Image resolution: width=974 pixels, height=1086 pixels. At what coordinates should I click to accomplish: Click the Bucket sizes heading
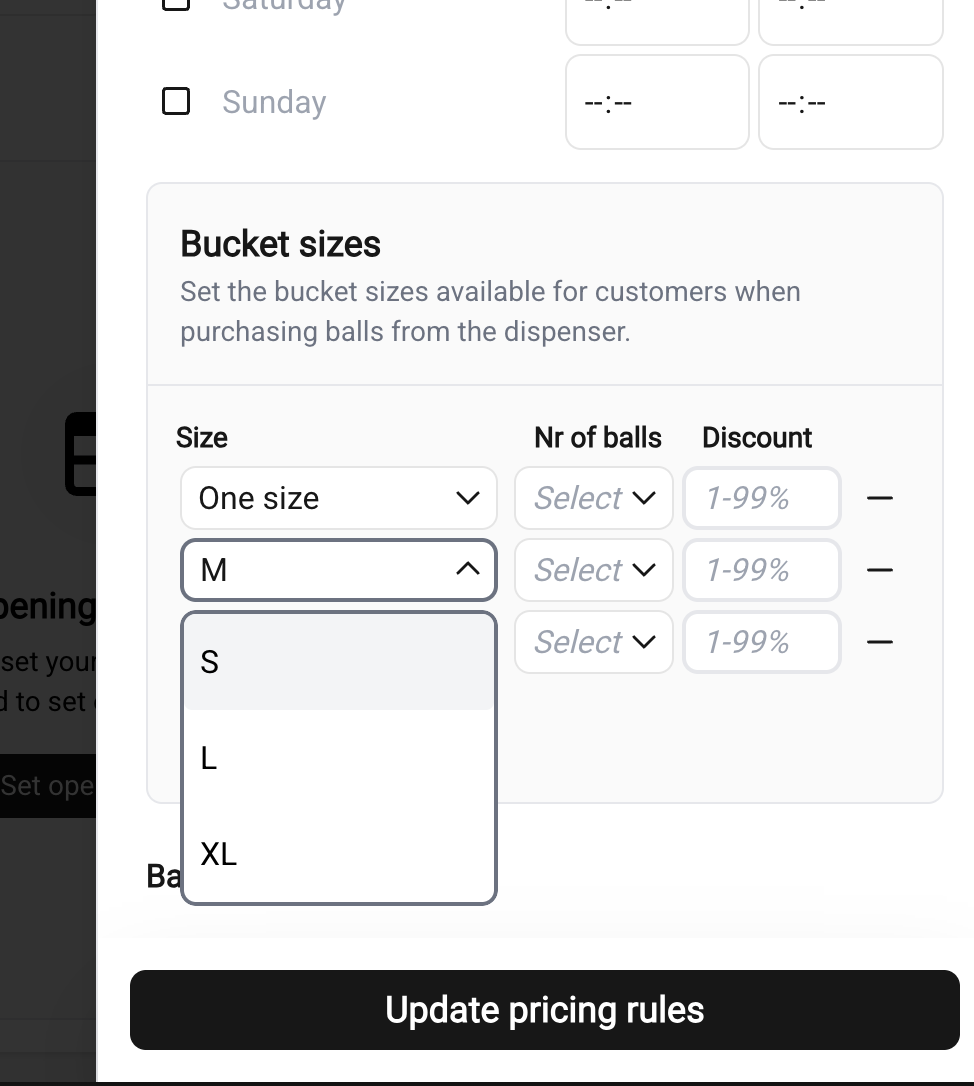pos(280,244)
